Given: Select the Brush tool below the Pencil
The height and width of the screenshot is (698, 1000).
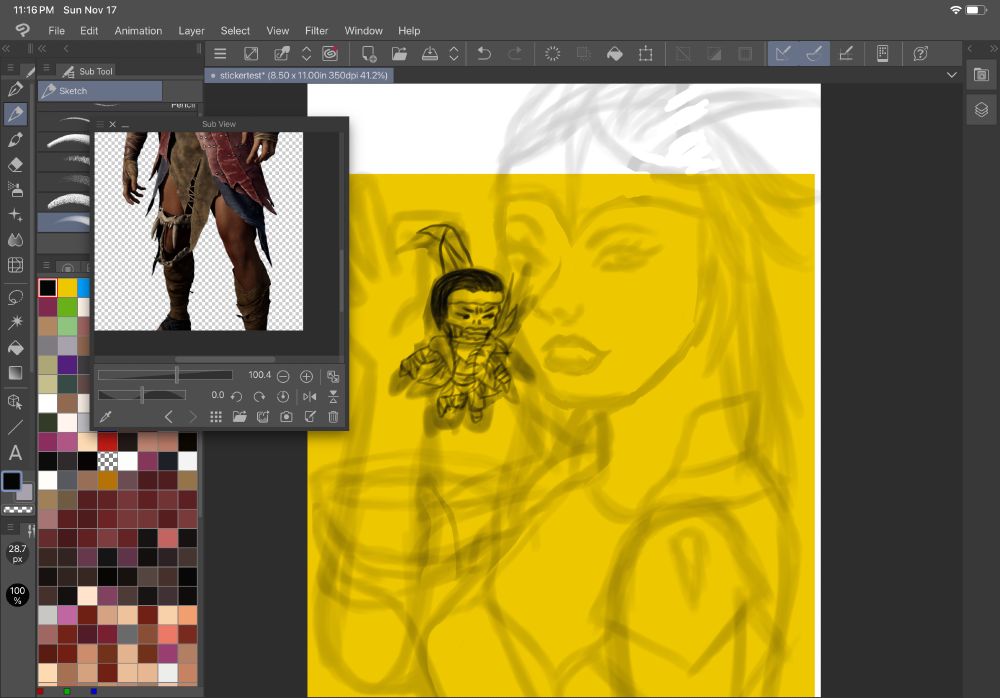Looking at the screenshot, I should click(x=15, y=140).
